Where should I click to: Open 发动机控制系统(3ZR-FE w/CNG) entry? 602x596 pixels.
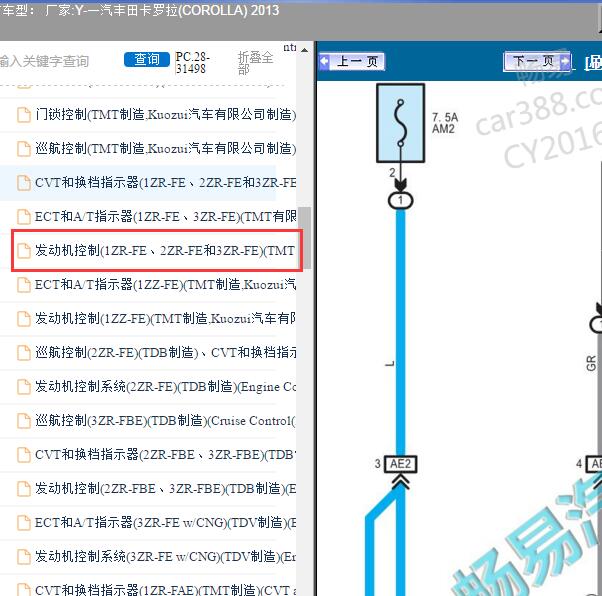click(x=165, y=556)
